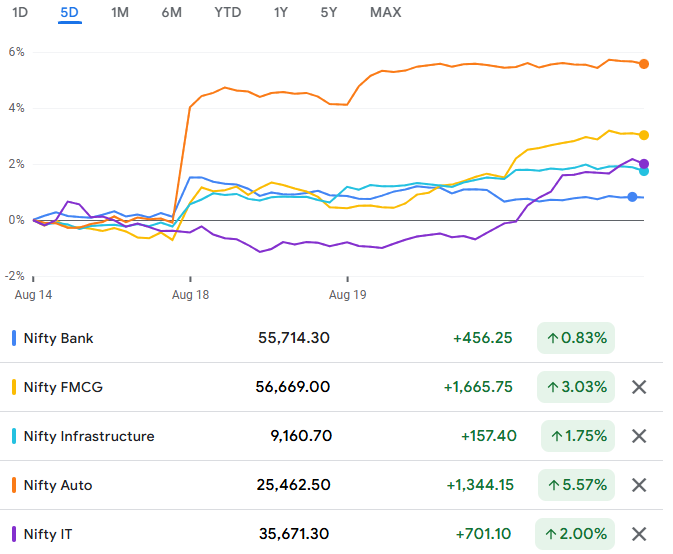Click the purple Nifty IT color bar

pos(14,534)
